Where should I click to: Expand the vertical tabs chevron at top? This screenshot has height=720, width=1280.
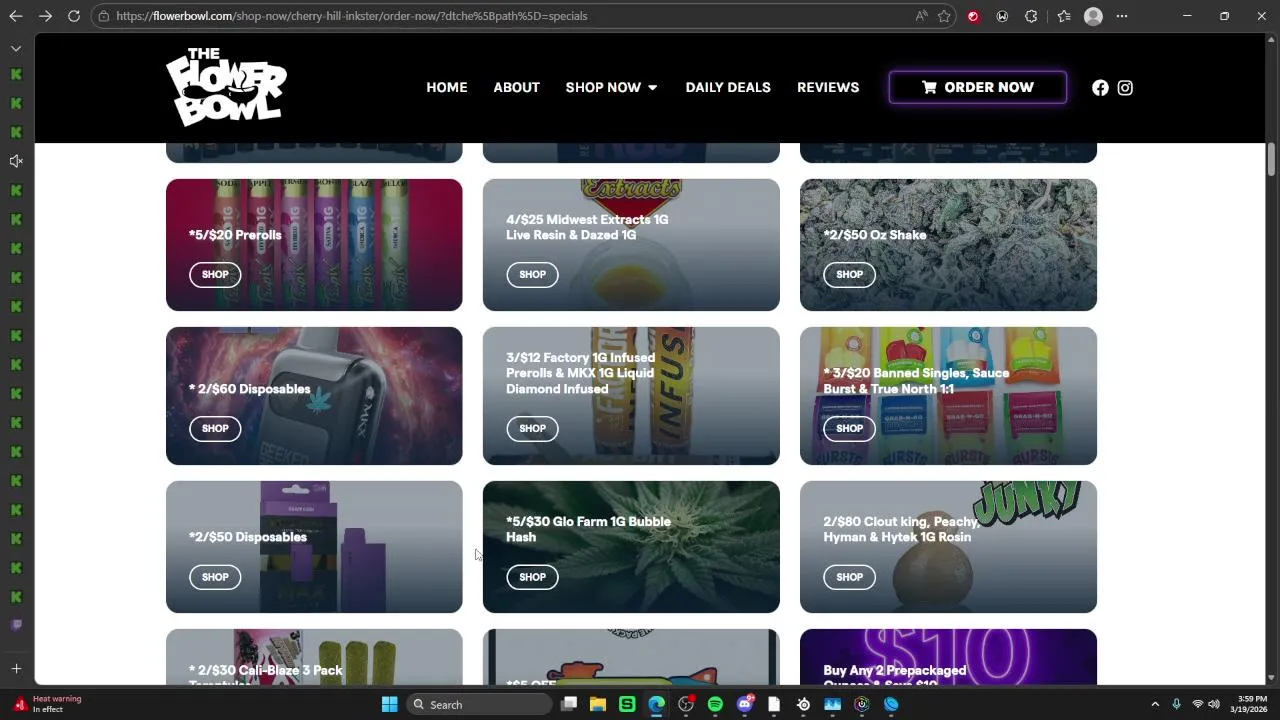[16, 48]
